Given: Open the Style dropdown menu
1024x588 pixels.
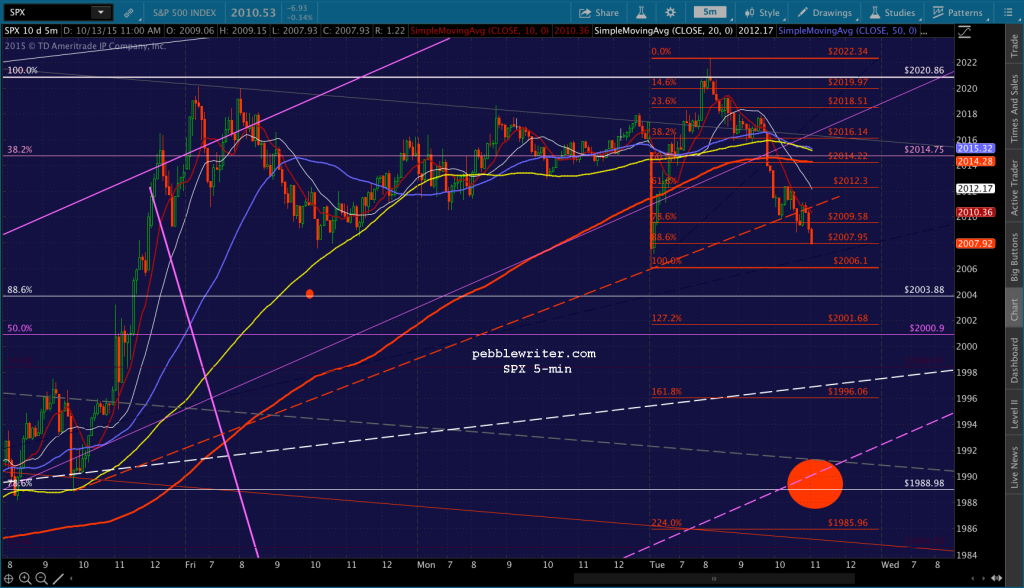Looking at the screenshot, I should point(761,12).
